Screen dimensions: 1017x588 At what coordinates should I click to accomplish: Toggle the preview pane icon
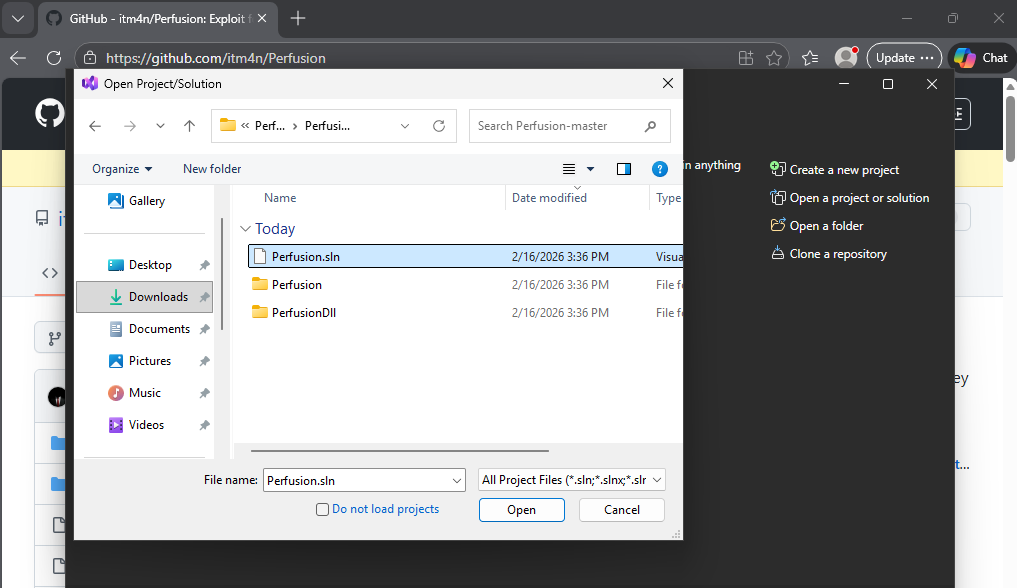[624, 169]
